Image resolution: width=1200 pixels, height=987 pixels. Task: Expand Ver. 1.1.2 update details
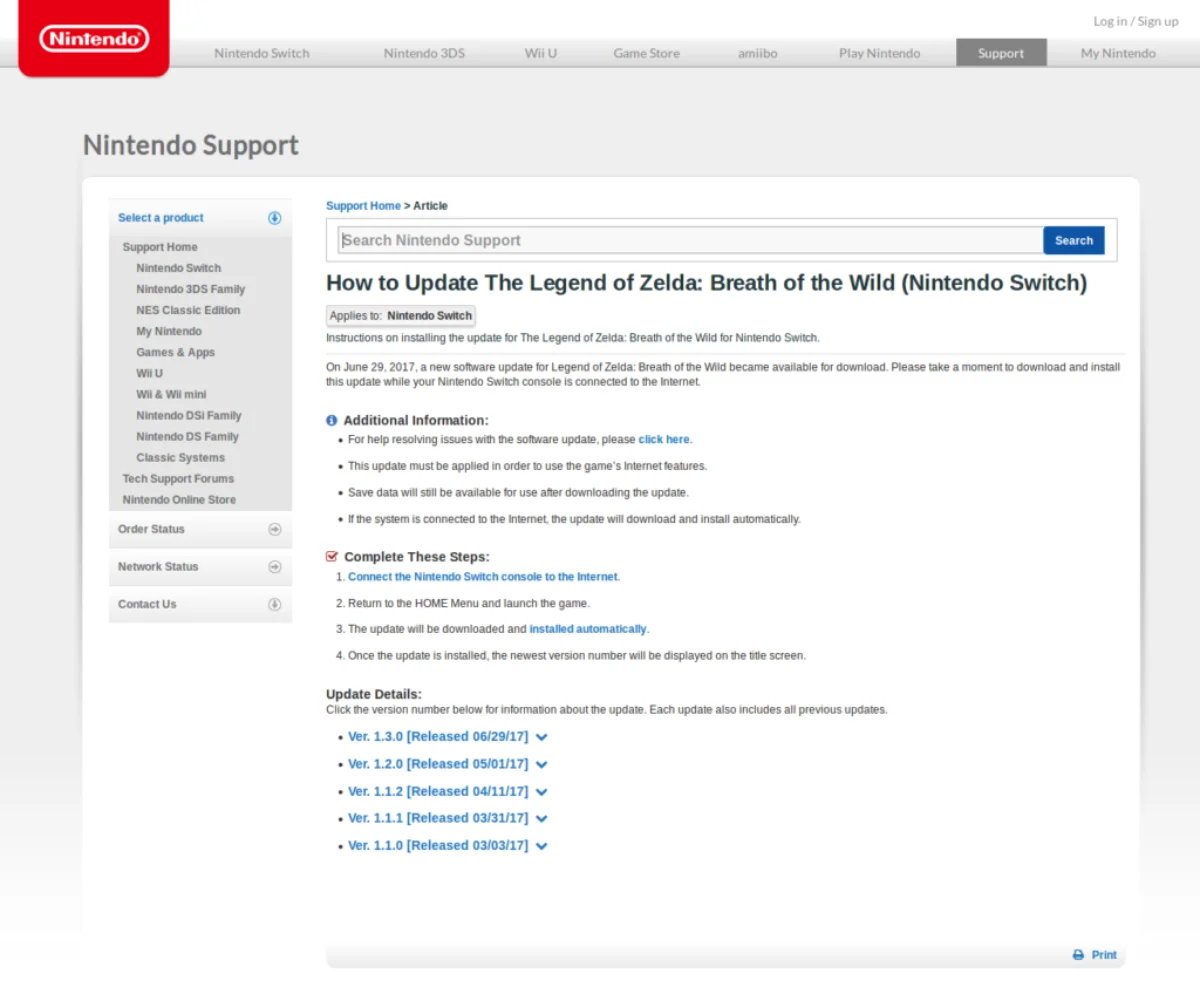541,791
